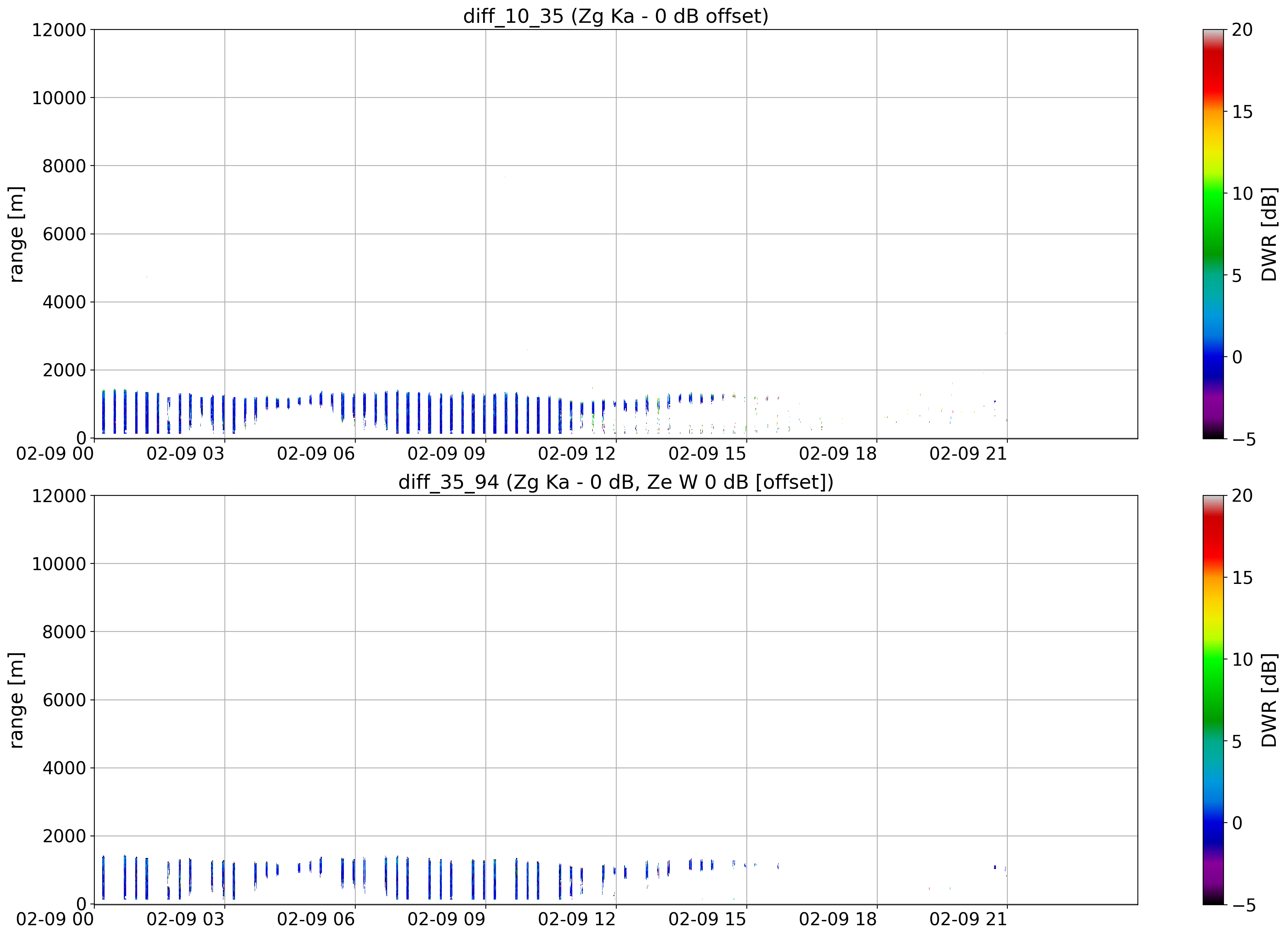Click the top plot's 02-09 03 time tick
The width and height of the screenshot is (1288, 937).
point(186,453)
